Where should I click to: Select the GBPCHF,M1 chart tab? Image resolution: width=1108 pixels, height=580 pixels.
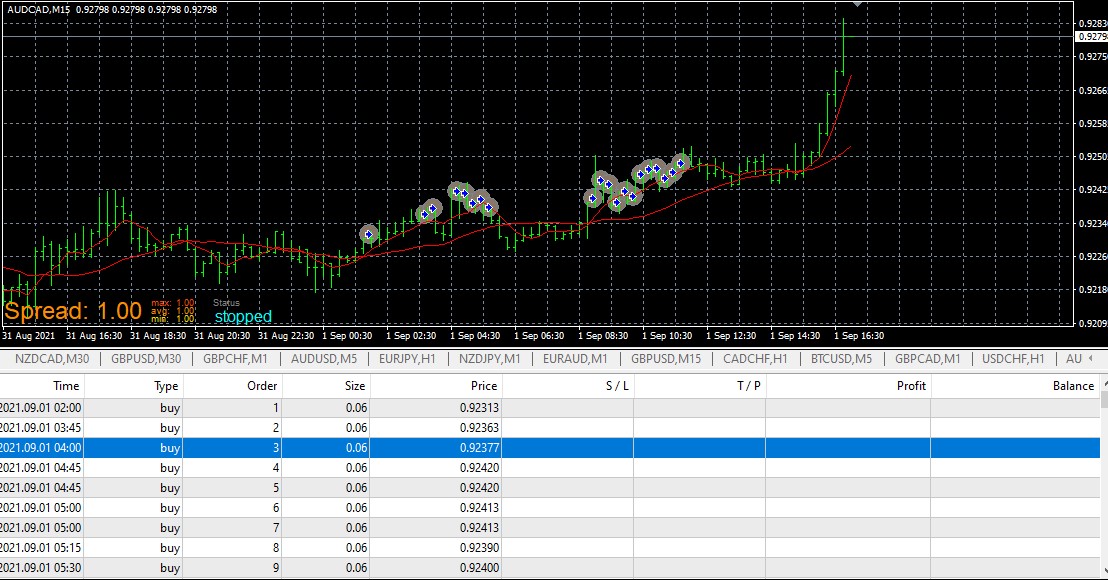pyautogui.click(x=235, y=359)
